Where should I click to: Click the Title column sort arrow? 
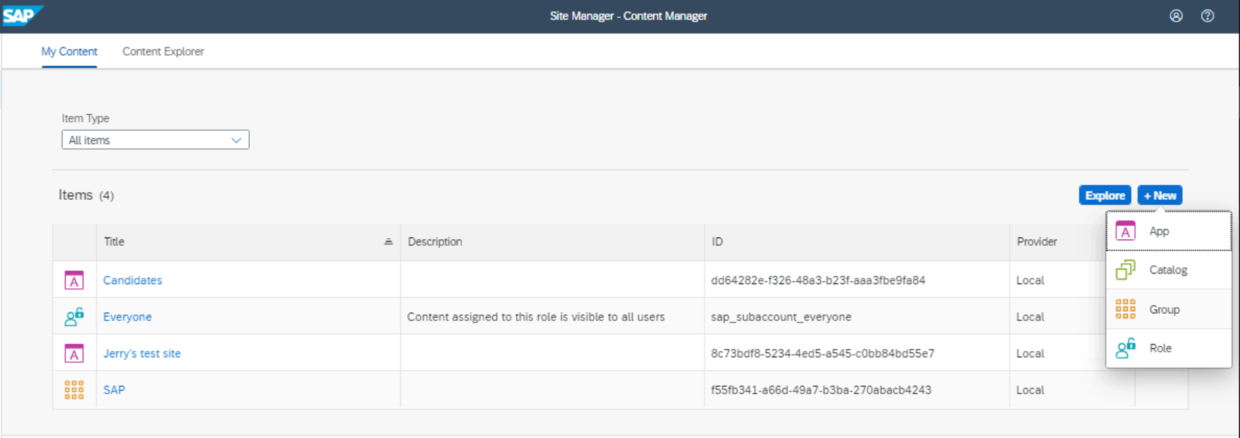point(388,242)
